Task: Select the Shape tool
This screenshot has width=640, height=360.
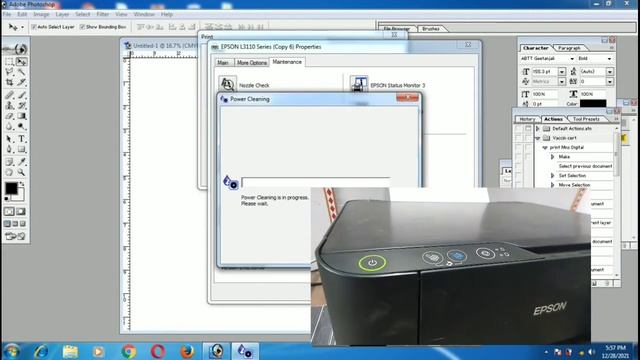Action: 21,149
